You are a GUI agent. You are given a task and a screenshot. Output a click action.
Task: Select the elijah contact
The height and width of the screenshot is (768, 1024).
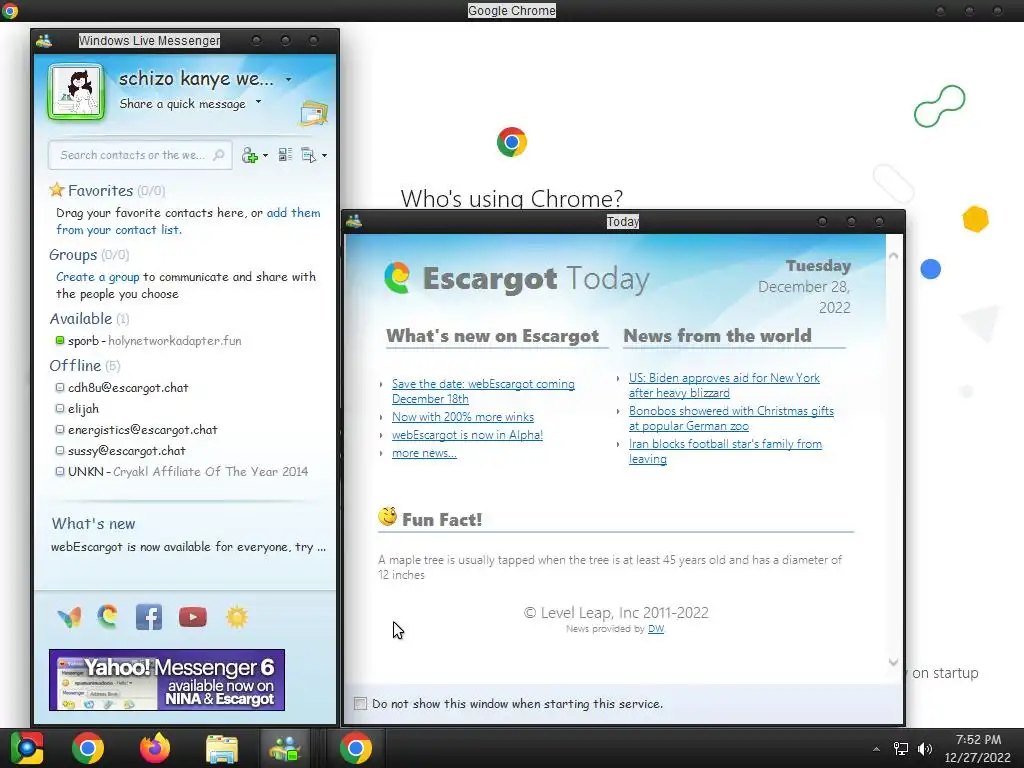click(x=77, y=409)
